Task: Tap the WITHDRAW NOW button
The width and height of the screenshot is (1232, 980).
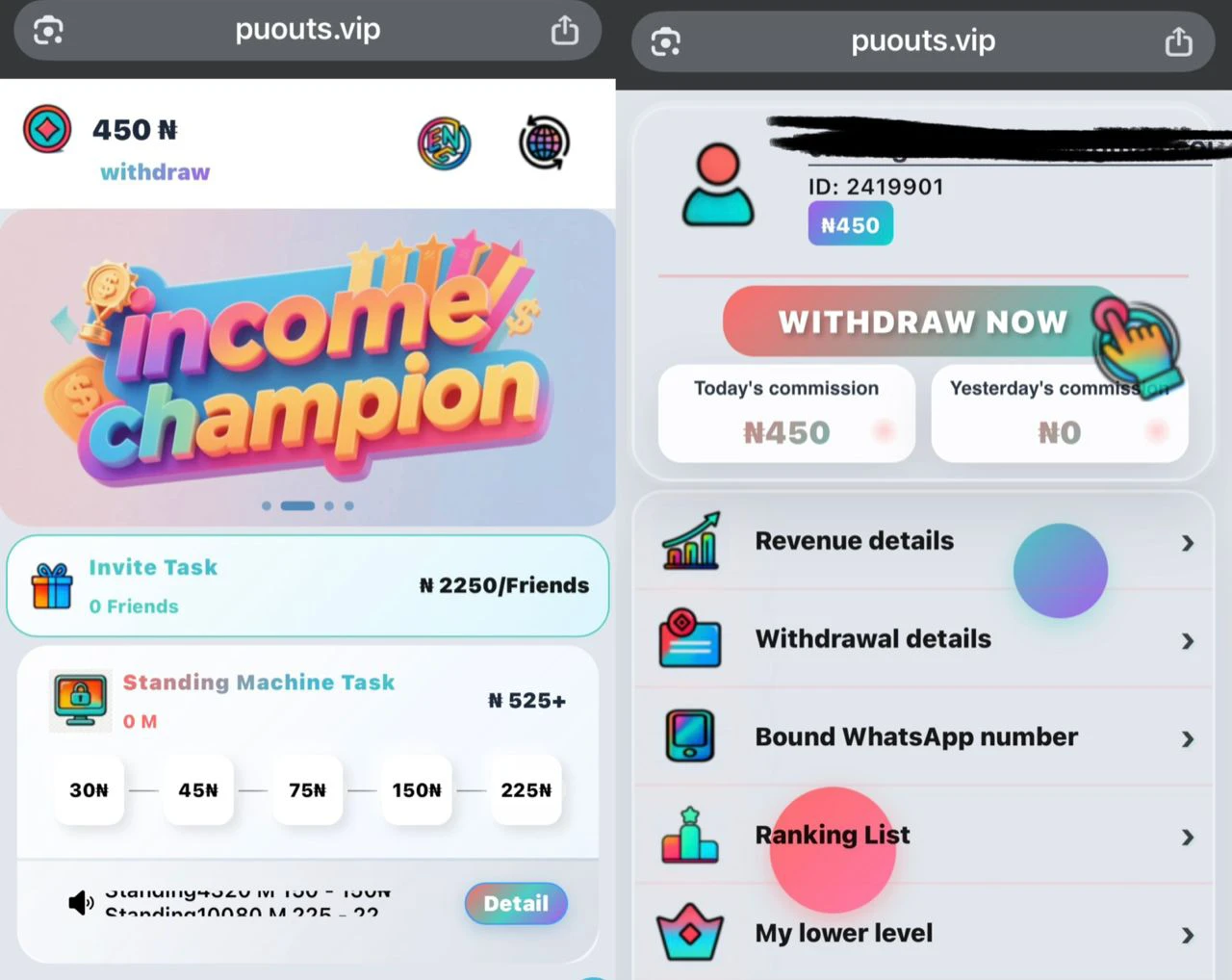Action: [x=922, y=322]
